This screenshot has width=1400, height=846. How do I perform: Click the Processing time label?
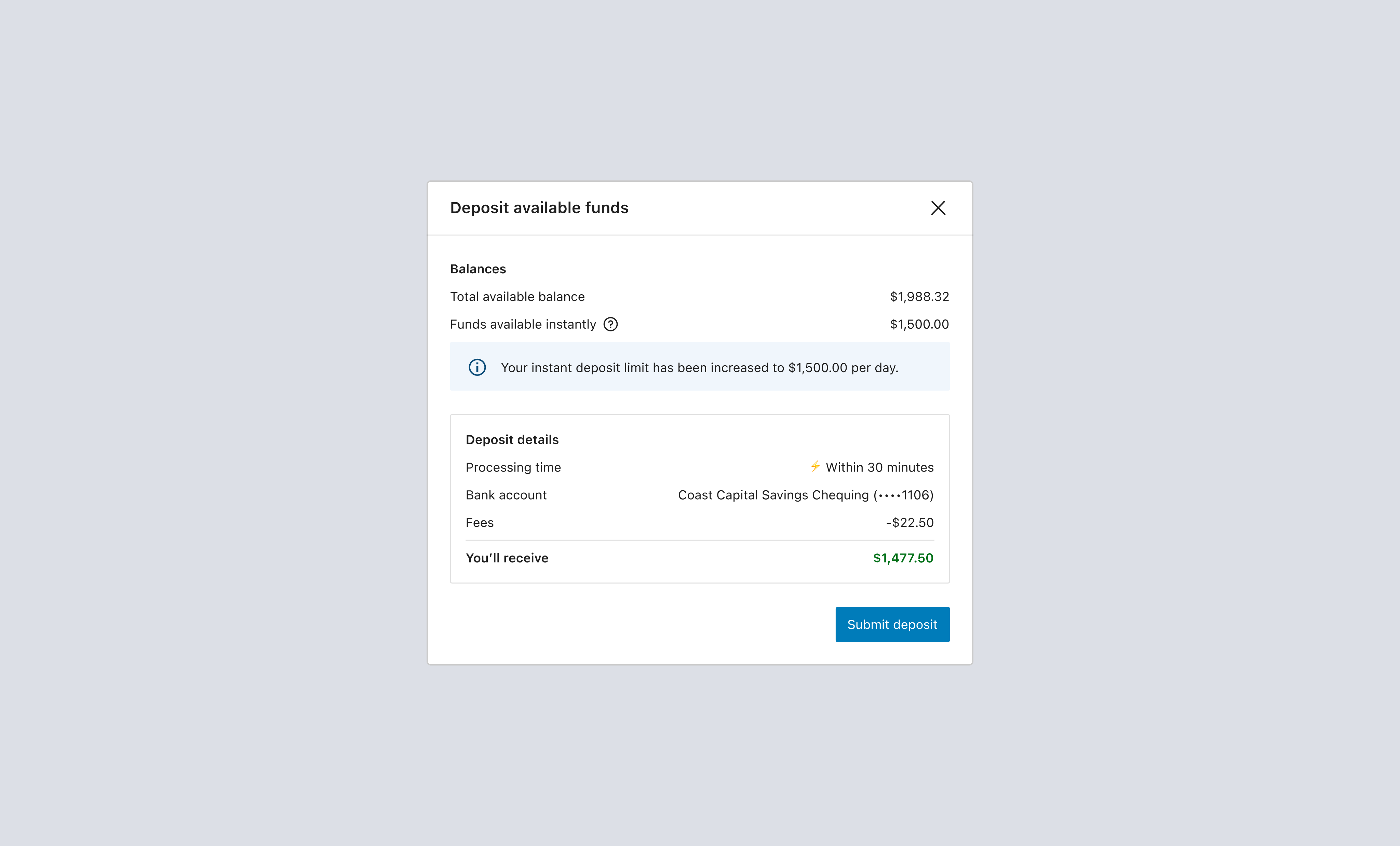[x=513, y=467]
